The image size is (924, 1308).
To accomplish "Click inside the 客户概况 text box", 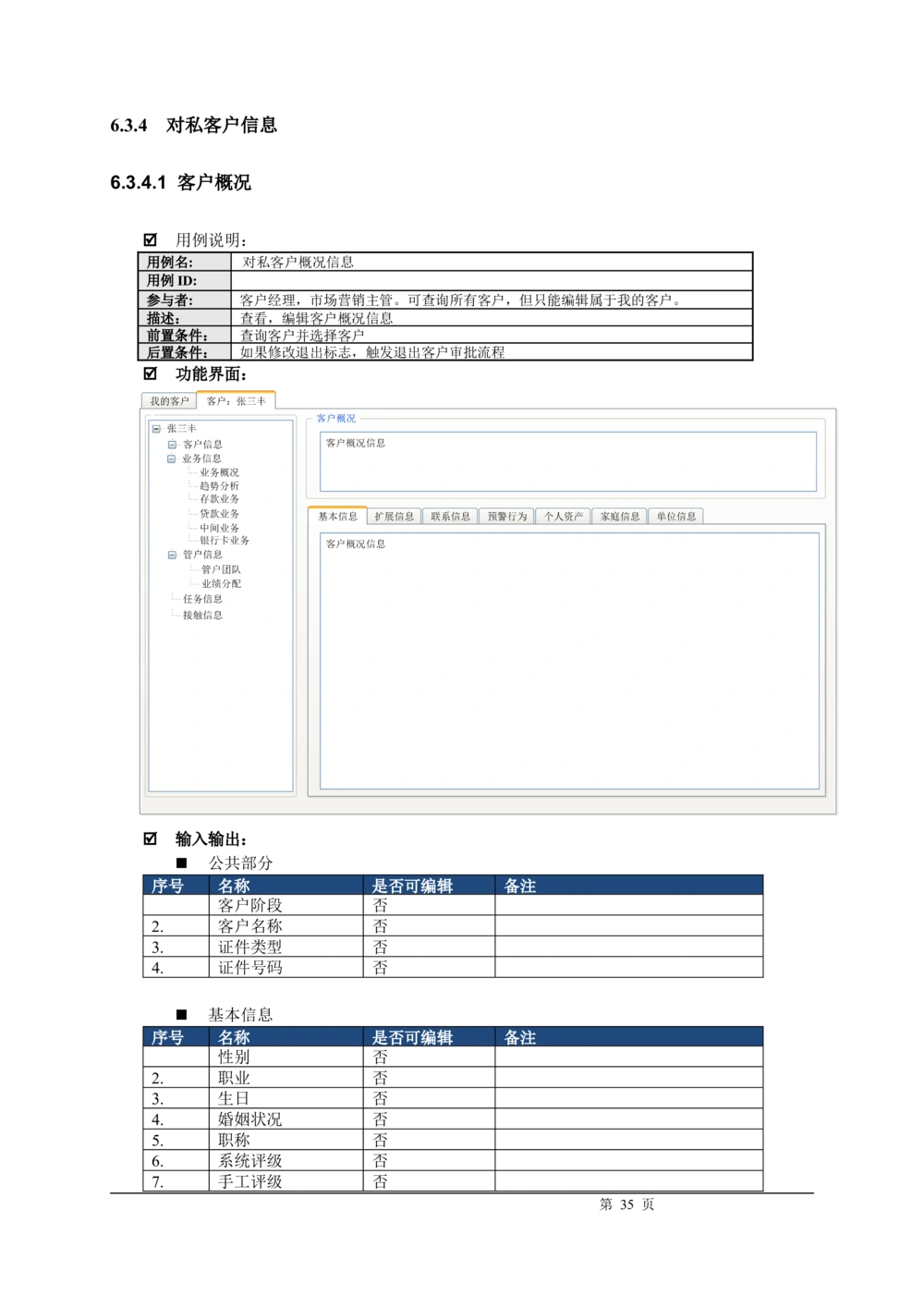I will tap(567, 462).
